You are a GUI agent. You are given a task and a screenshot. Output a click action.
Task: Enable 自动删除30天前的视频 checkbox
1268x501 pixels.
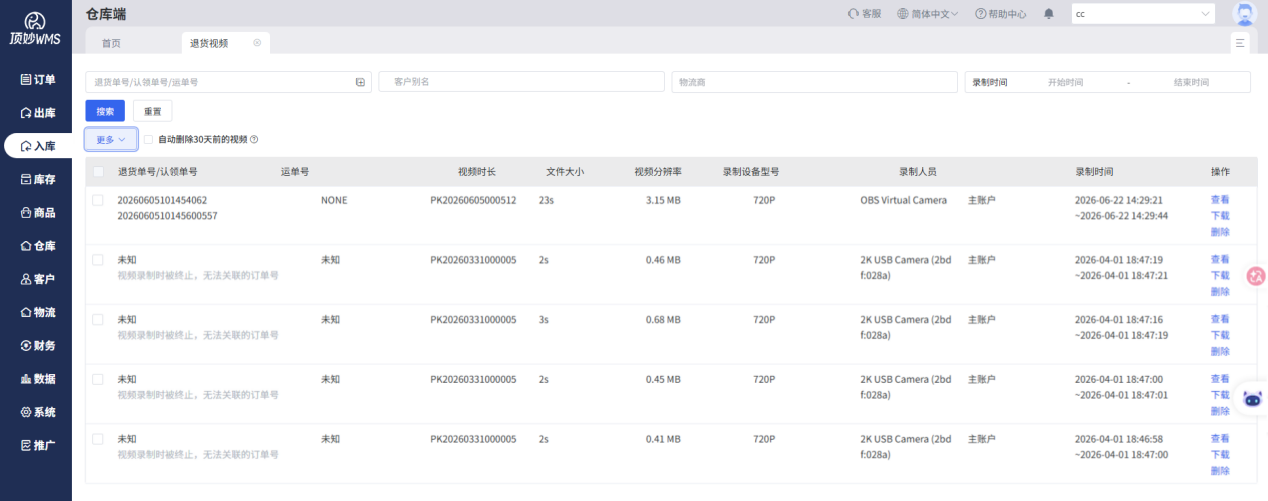click(x=149, y=139)
